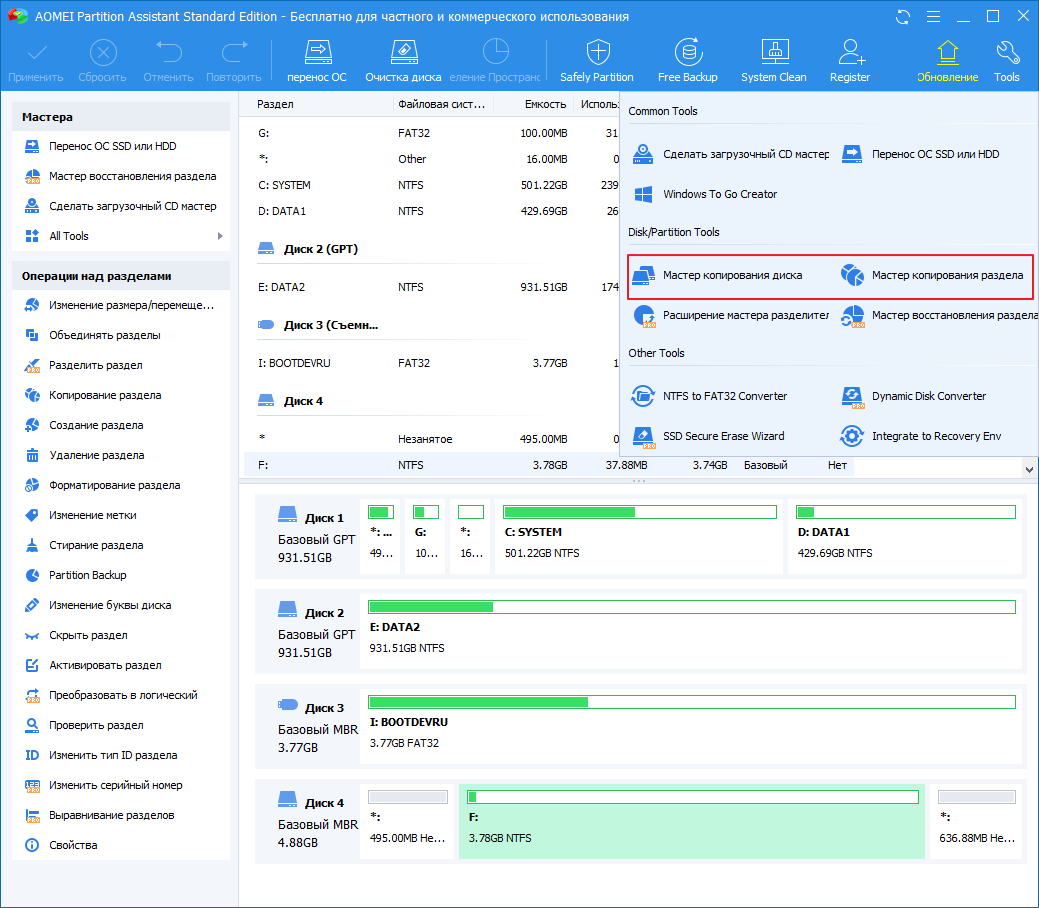Expand the All Tools submenu arrow
The width and height of the screenshot is (1039, 908).
(220, 236)
